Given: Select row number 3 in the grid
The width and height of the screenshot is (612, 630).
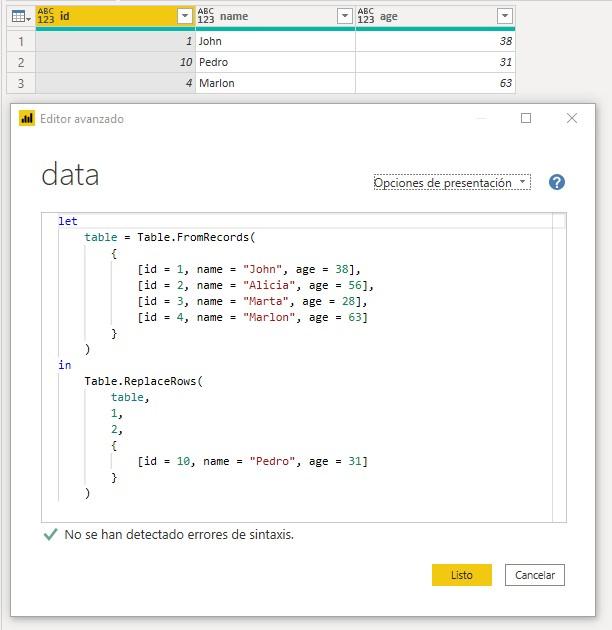Looking at the screenshot, I should point(21,83).
